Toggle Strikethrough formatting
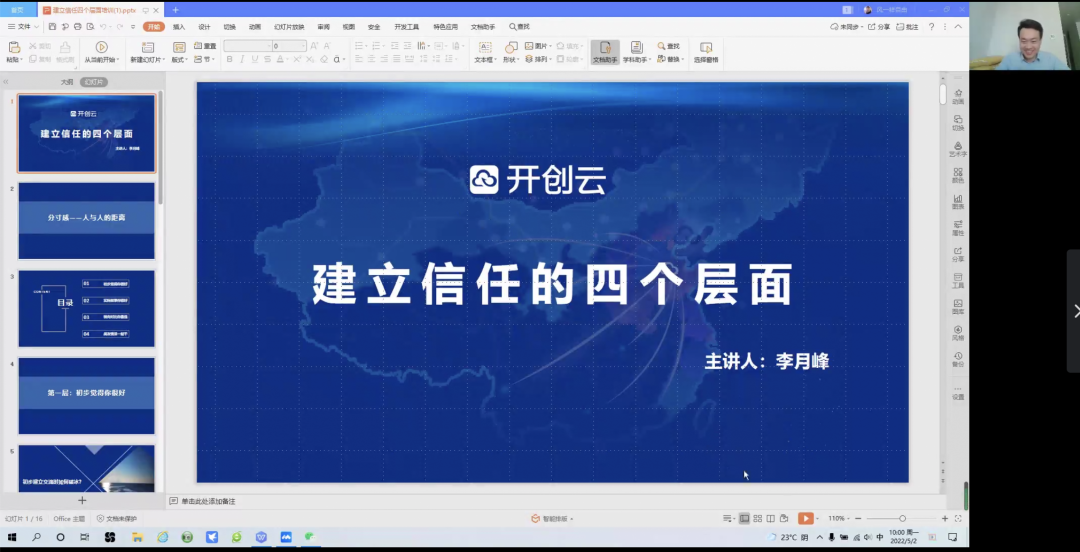 click(268, 59)
